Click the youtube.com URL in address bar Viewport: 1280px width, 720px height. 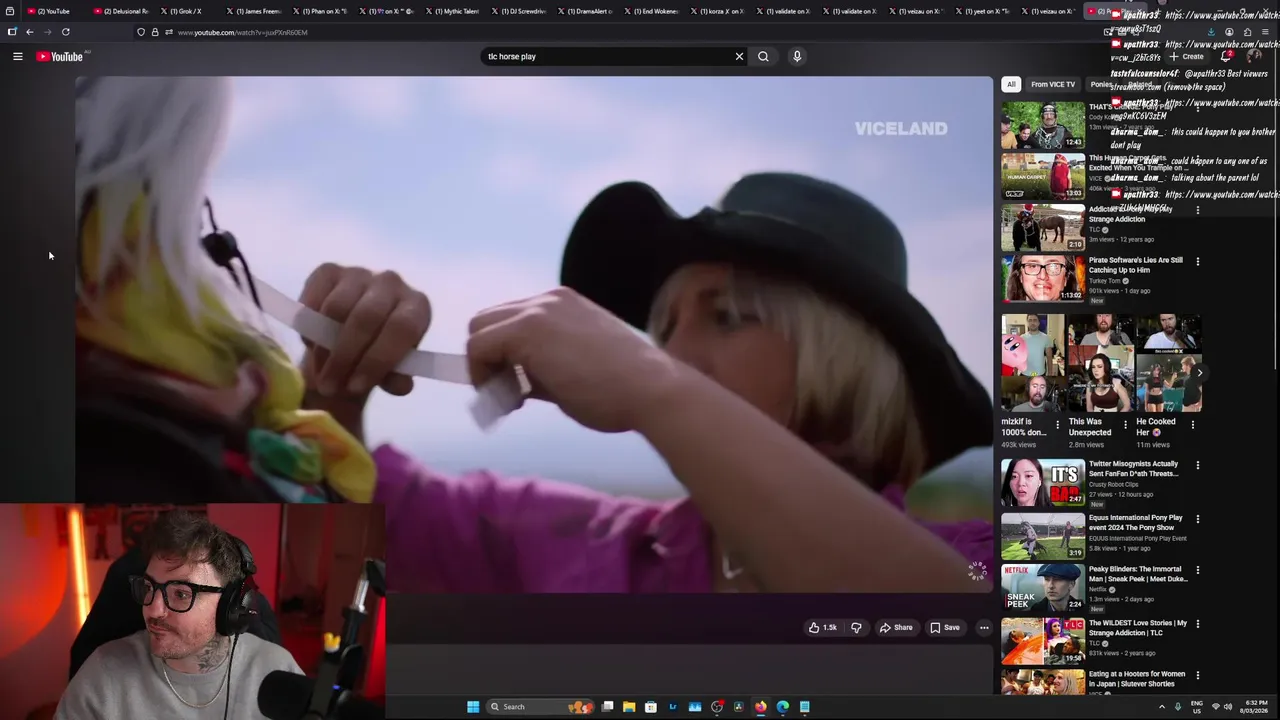click(243, 33)
